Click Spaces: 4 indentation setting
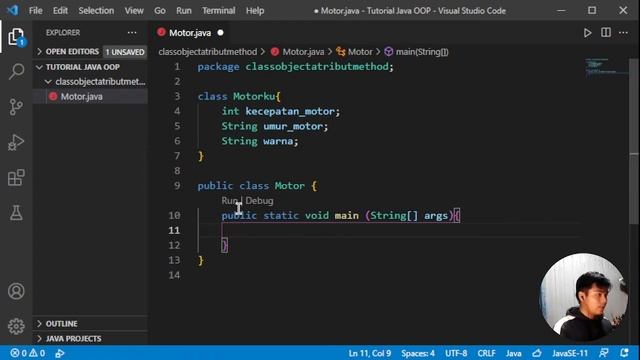The image size is (640, 360). [x=418, y=353]
